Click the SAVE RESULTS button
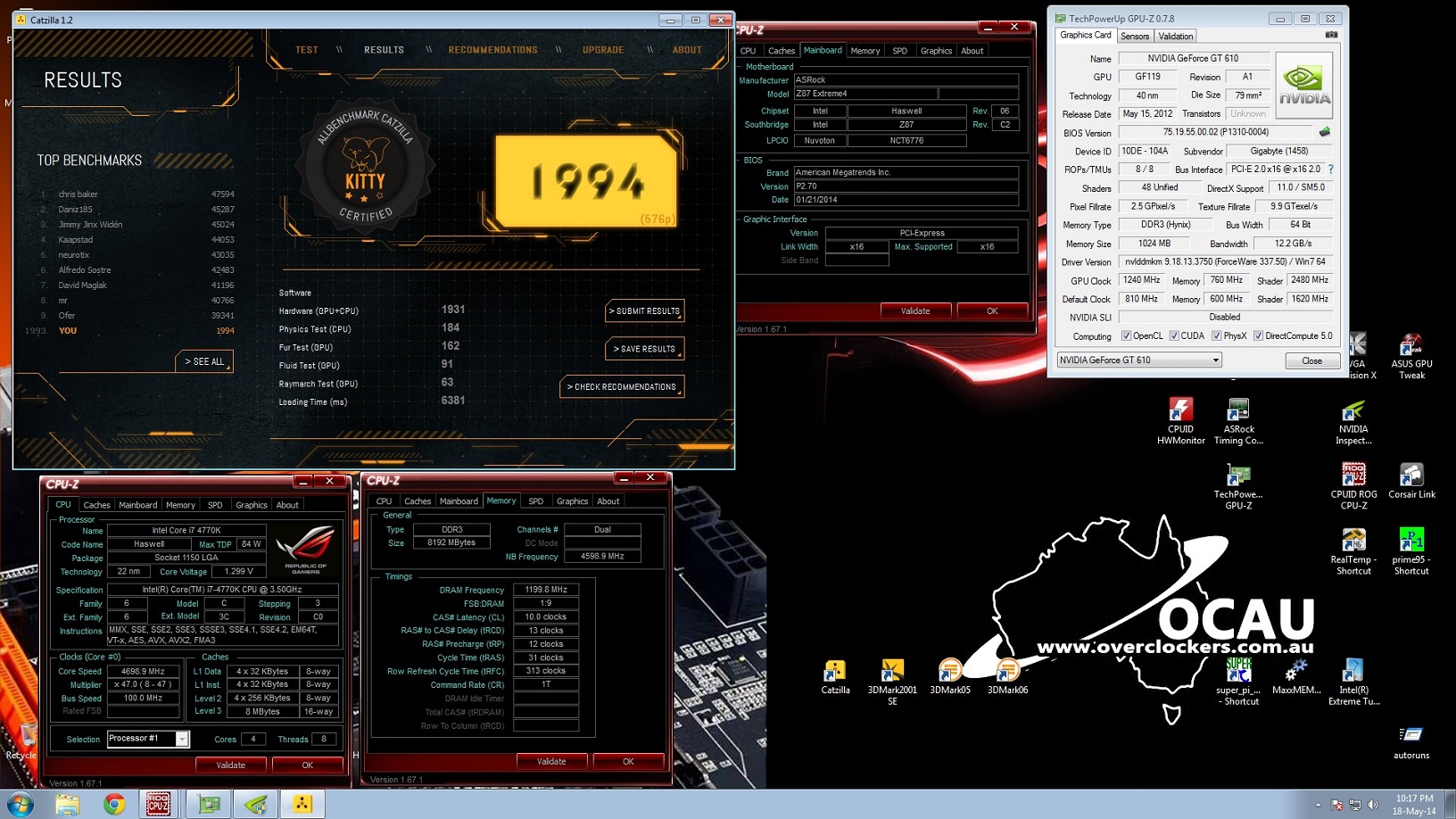 [x=644, y=349]
